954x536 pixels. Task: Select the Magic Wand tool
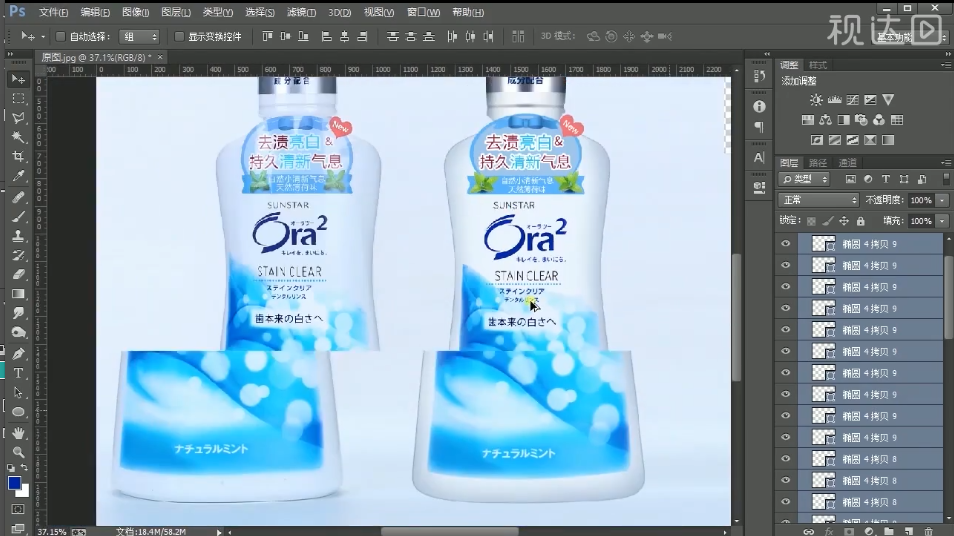pos(18,137)
